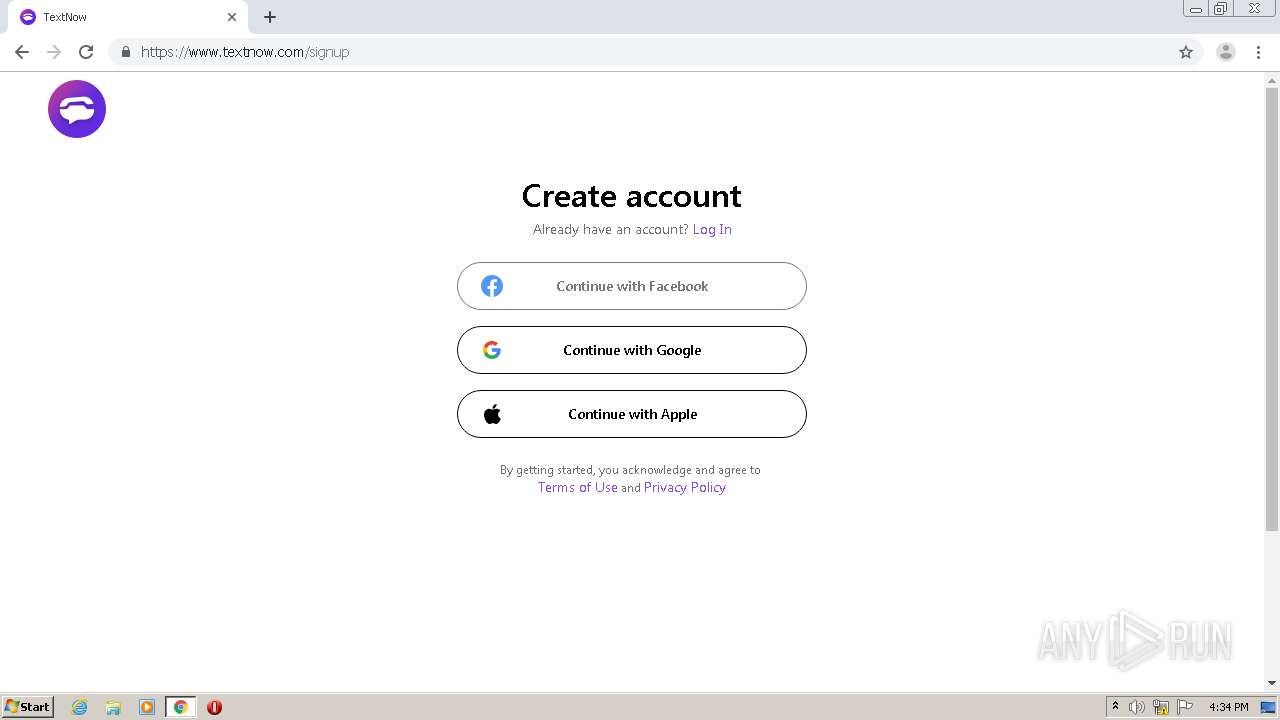Open a new tab with plus button
Screen dimensions: 1280x720
270,17
